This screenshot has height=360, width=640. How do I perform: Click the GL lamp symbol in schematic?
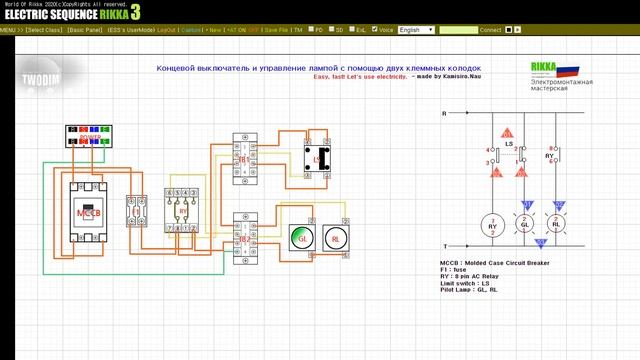click(524, 224)
